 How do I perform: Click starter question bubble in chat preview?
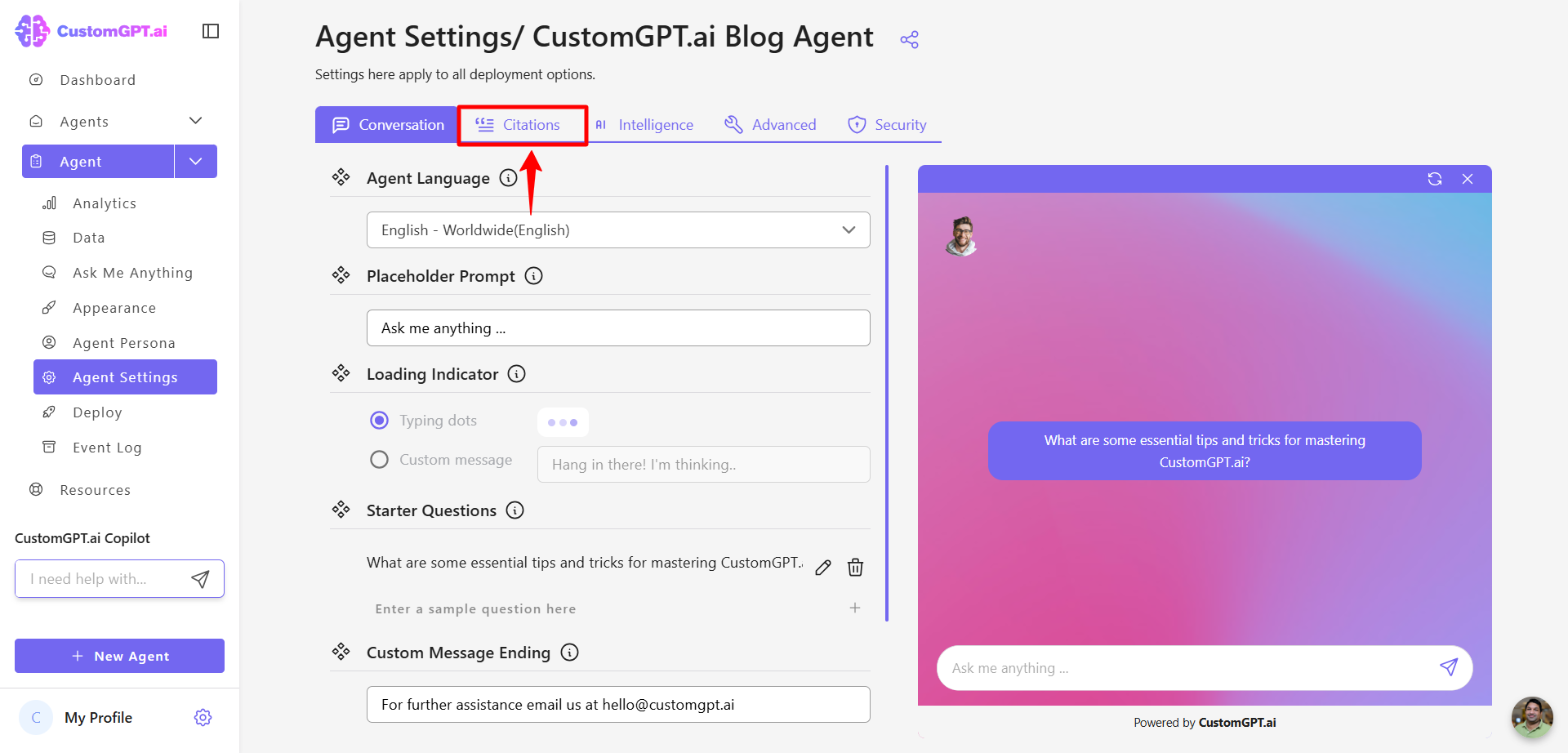click(x=1205, y=451)
